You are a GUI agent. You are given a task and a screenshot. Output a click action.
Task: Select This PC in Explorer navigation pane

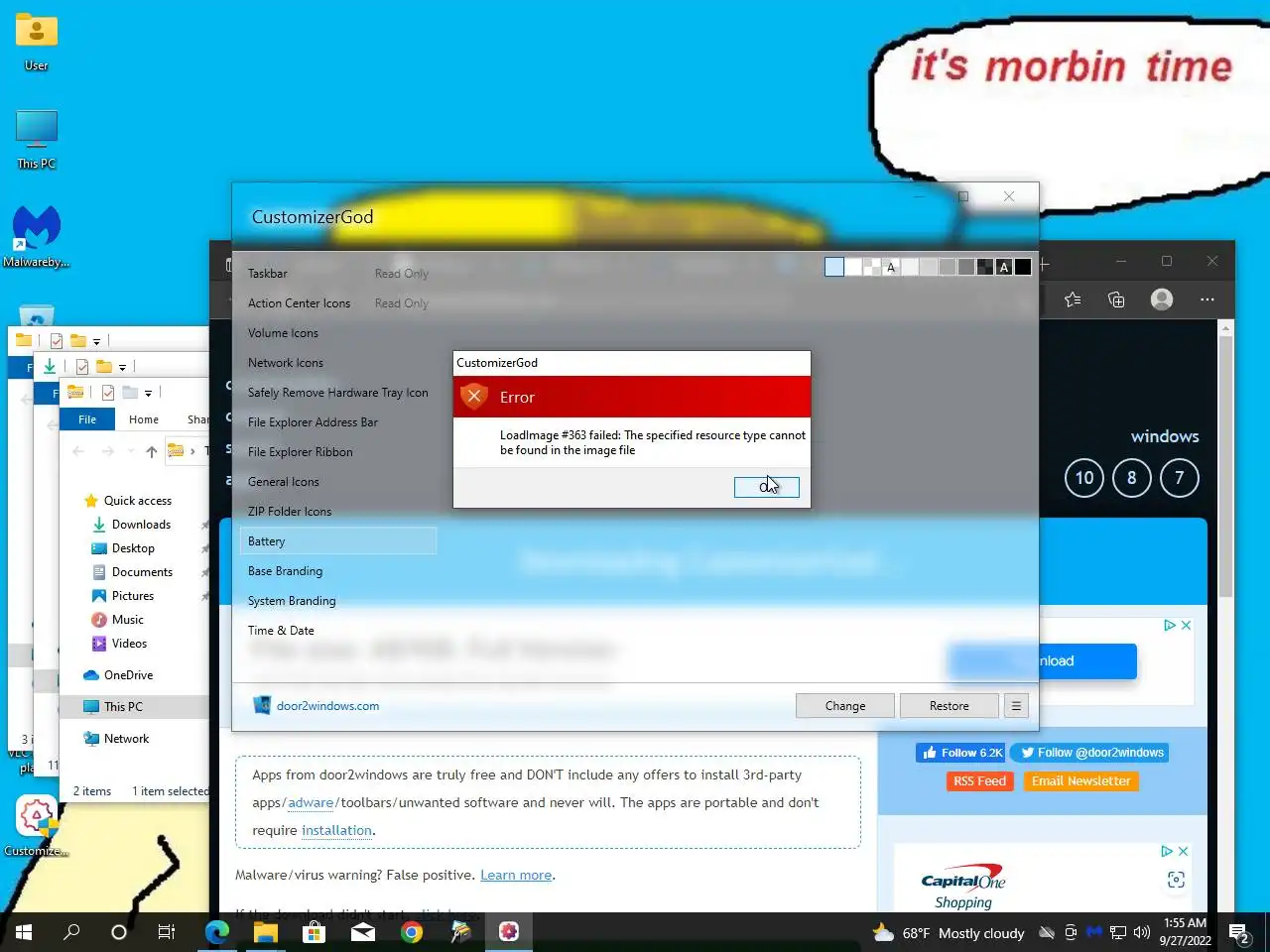[123, 707]
